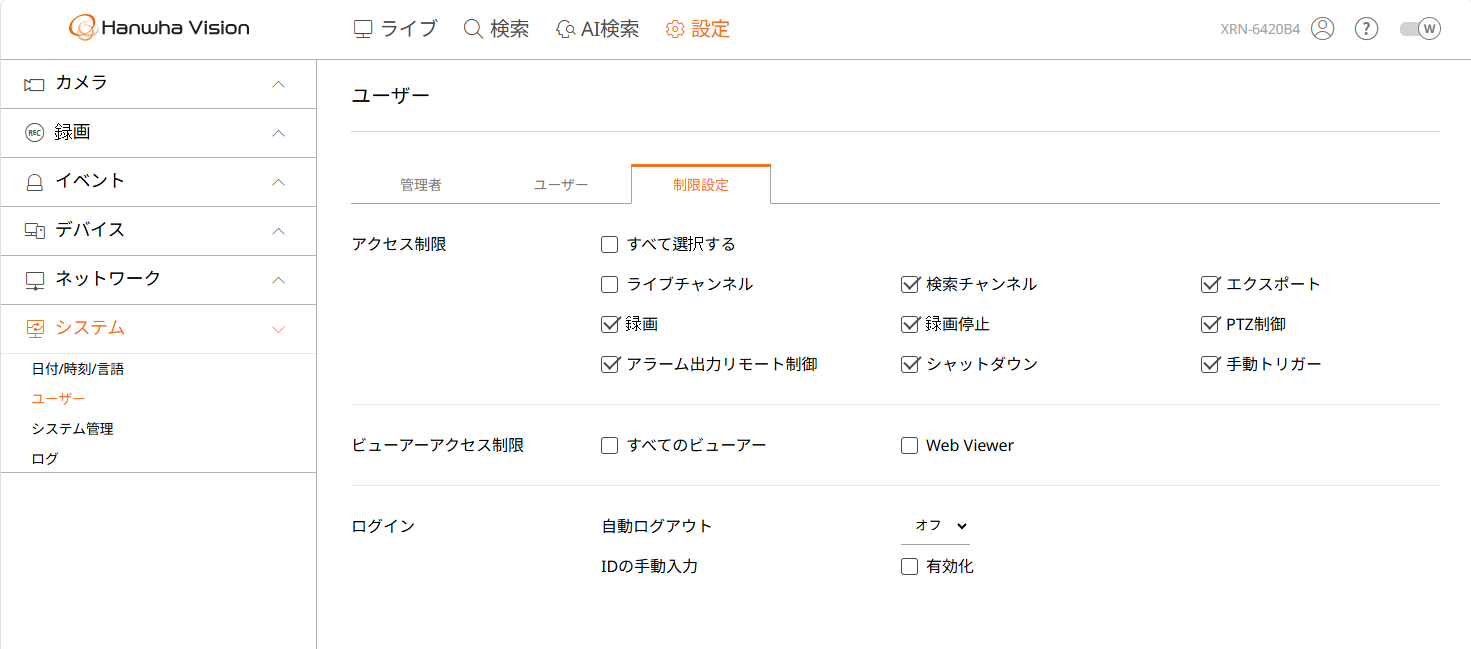Viewport: 1471px width, 649px height.
Task: Collapse the システム menu chevron
Action: coord(279,329)
